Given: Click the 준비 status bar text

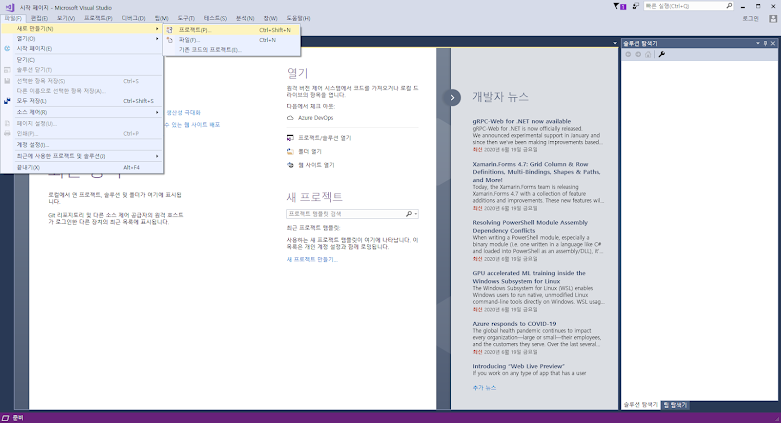Looking at the screenshot, I should pyautogui.click(x=18, y=418).
